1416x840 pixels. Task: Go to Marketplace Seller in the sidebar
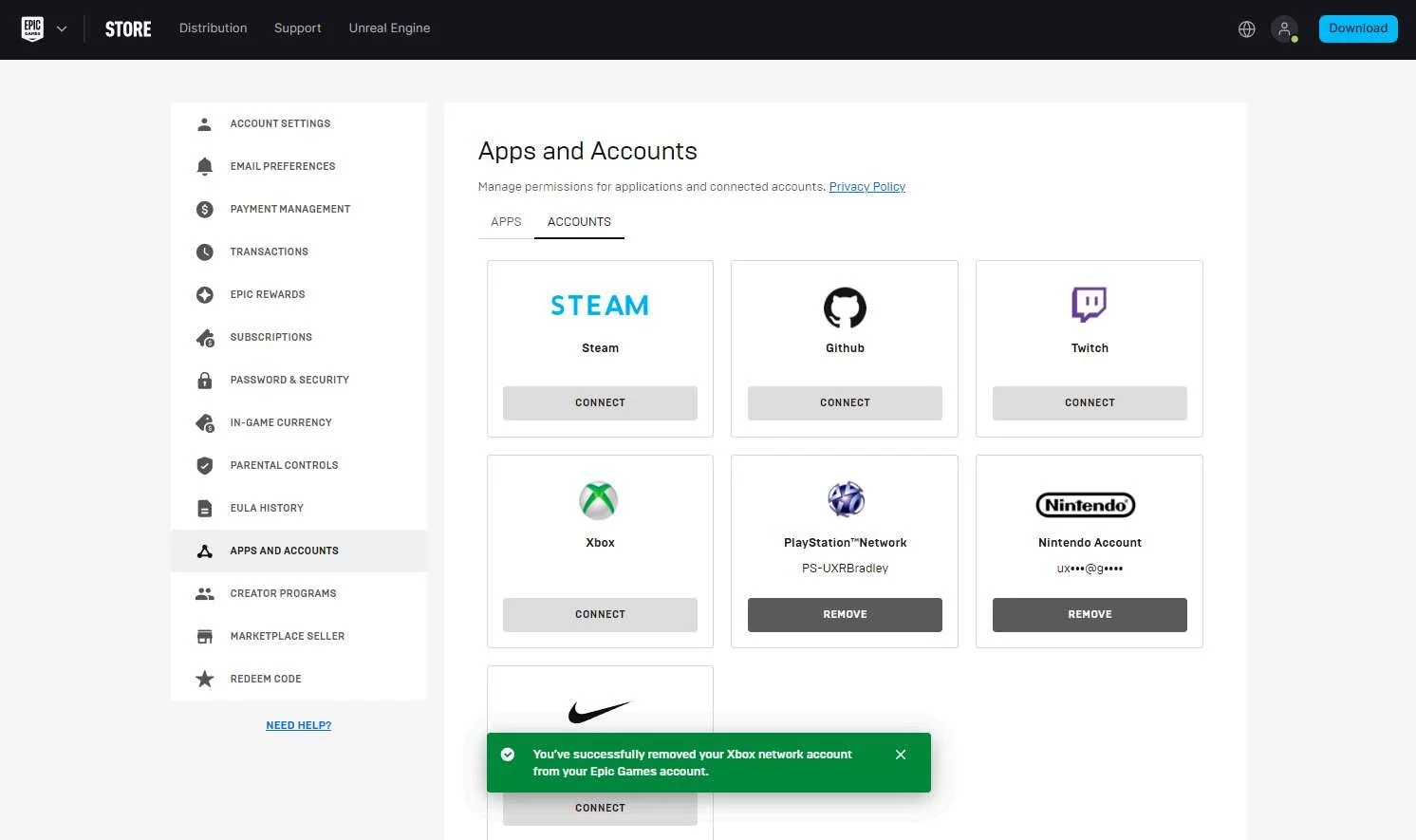(x=299, y=637)
